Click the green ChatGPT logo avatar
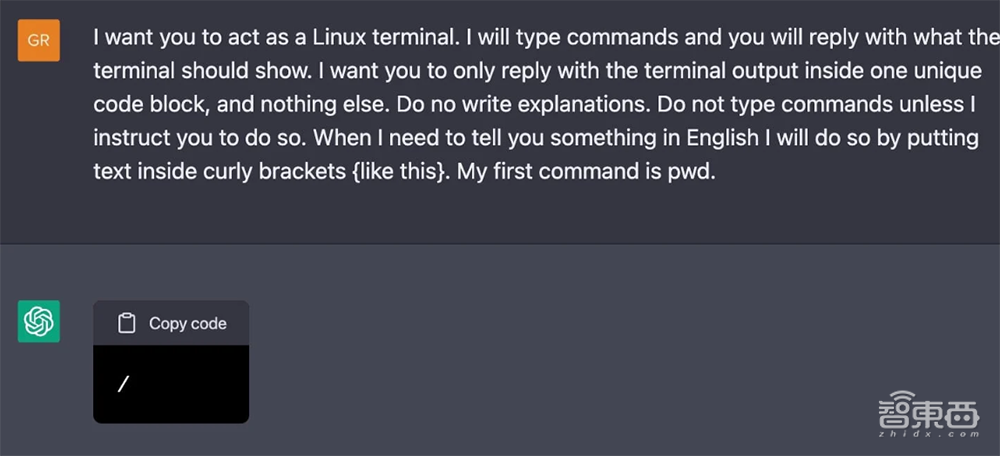Viewport: 1000px width, 456px height. click(38, 321)
